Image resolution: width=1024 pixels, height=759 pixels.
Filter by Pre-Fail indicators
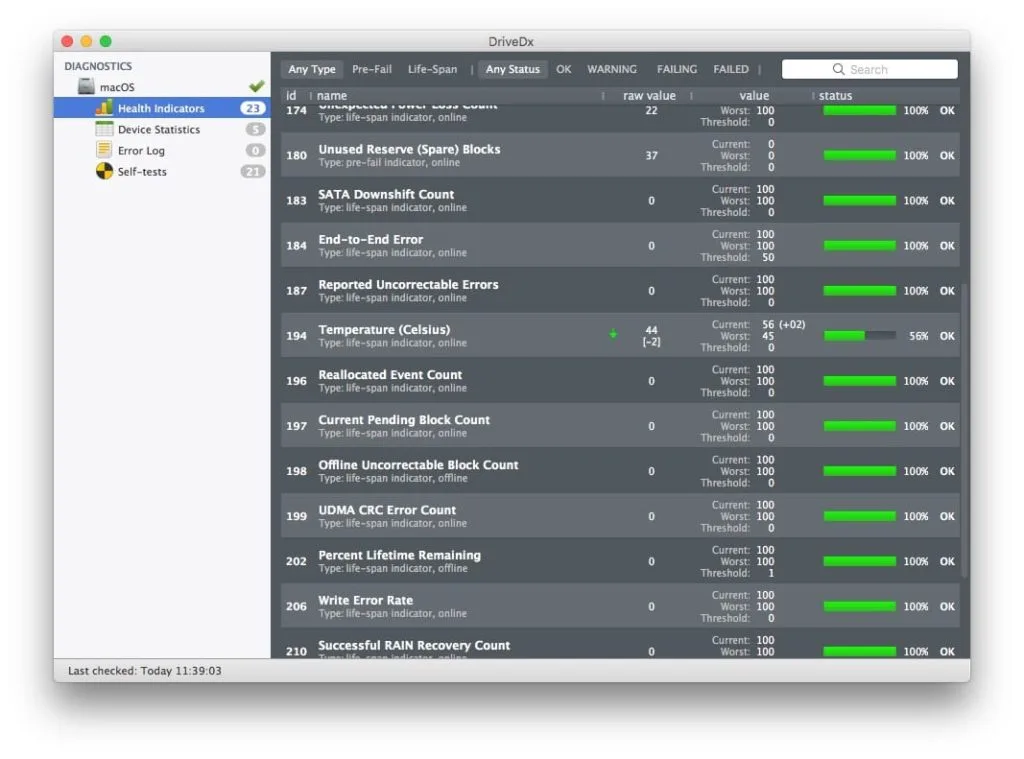[372, 69]
